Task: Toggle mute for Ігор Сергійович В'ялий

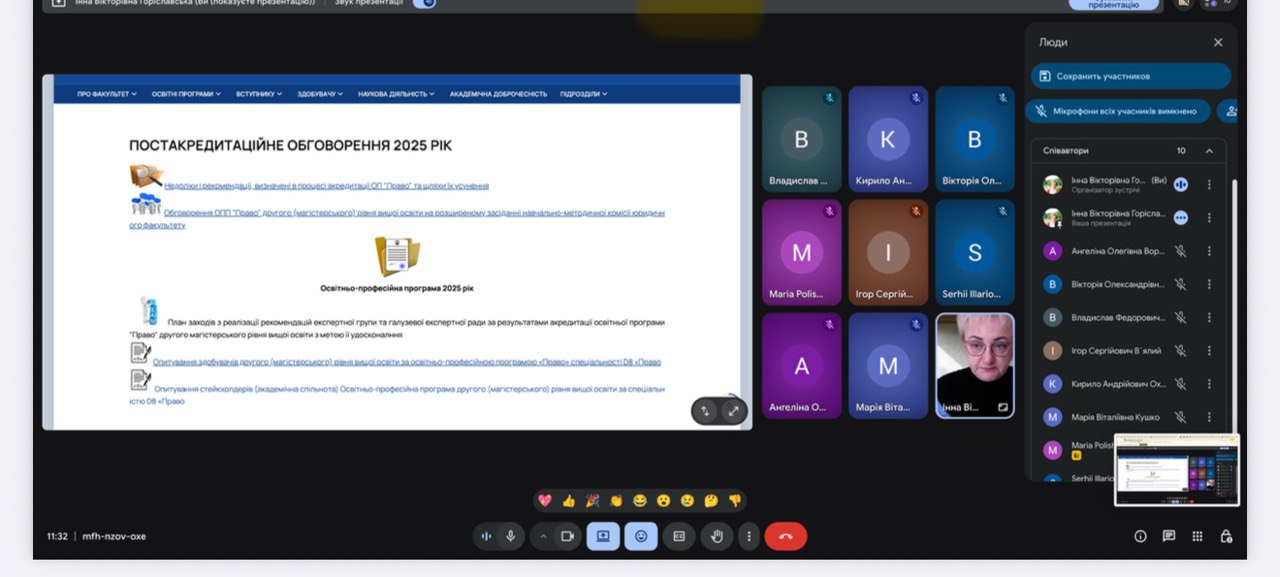Action: 1181,351
